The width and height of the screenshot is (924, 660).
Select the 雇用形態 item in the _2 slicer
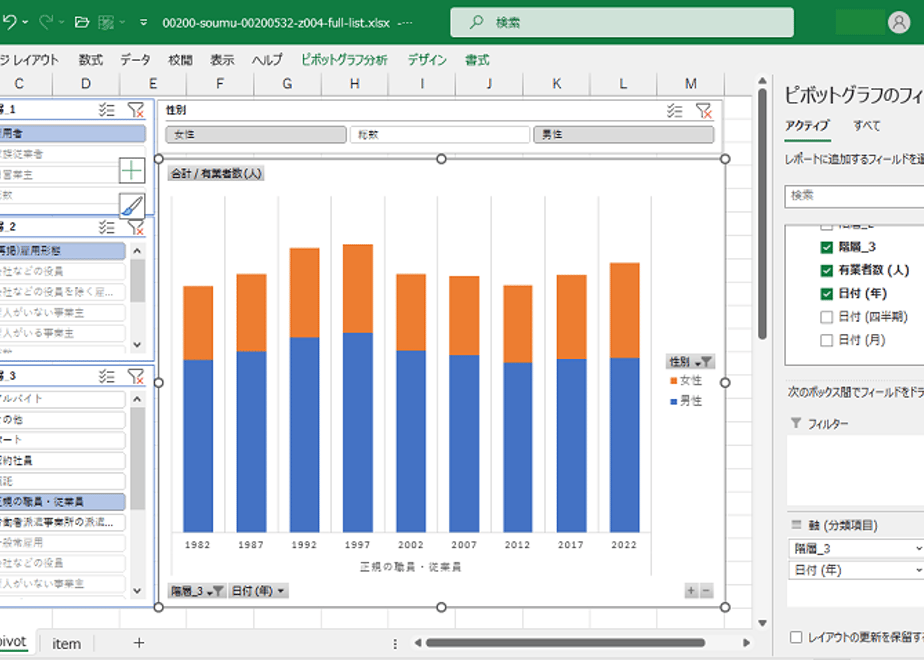62,250
